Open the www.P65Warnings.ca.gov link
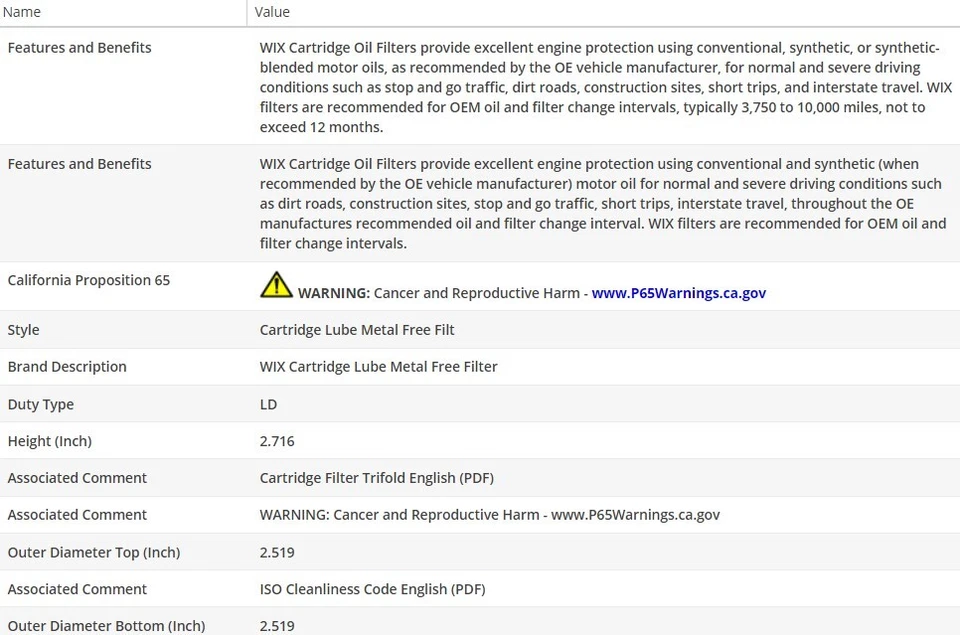The height and width of the screenshot is (635, 960). coord(678,293)
